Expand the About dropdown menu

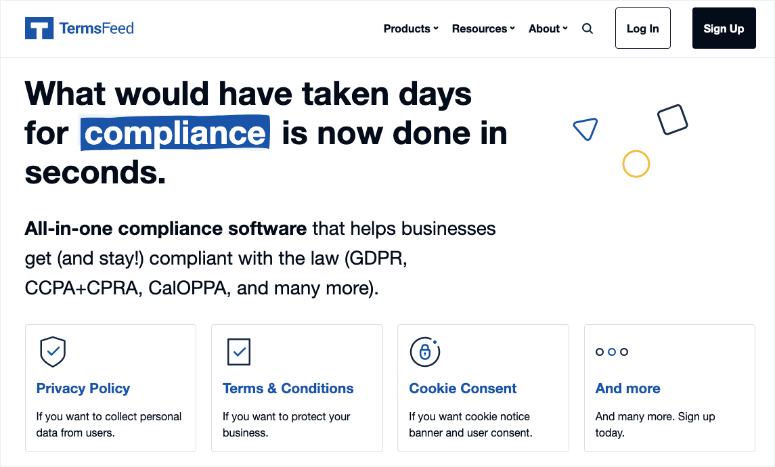548,29
